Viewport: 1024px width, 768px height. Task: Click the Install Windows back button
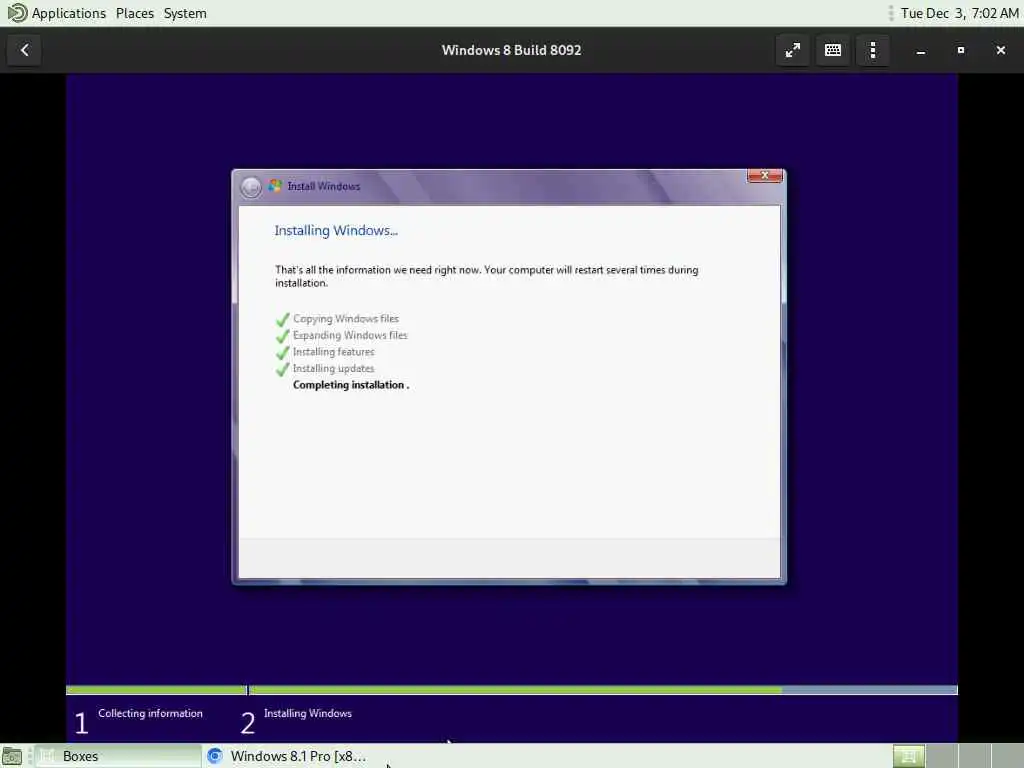(251, 187)
